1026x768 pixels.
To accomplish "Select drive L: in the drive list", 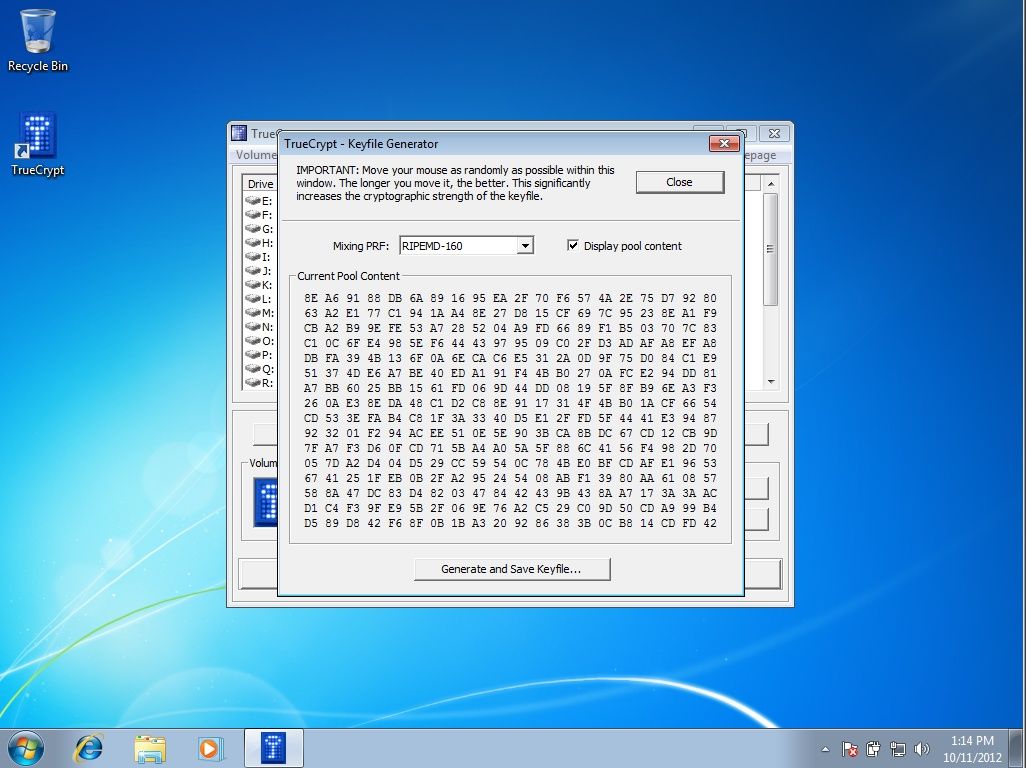I will [x=260, y=299].
